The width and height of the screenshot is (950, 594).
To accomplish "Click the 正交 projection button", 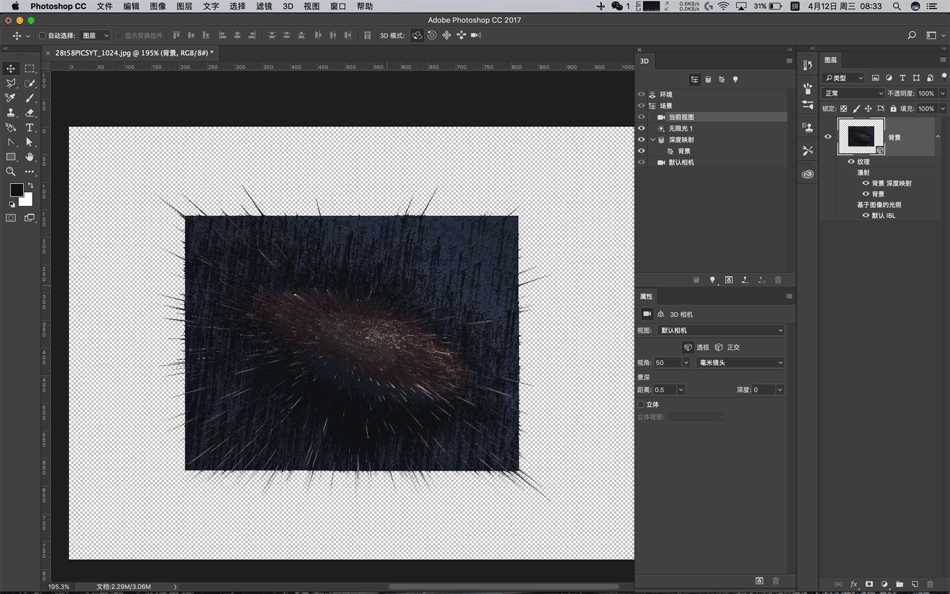I will point(719,347).
